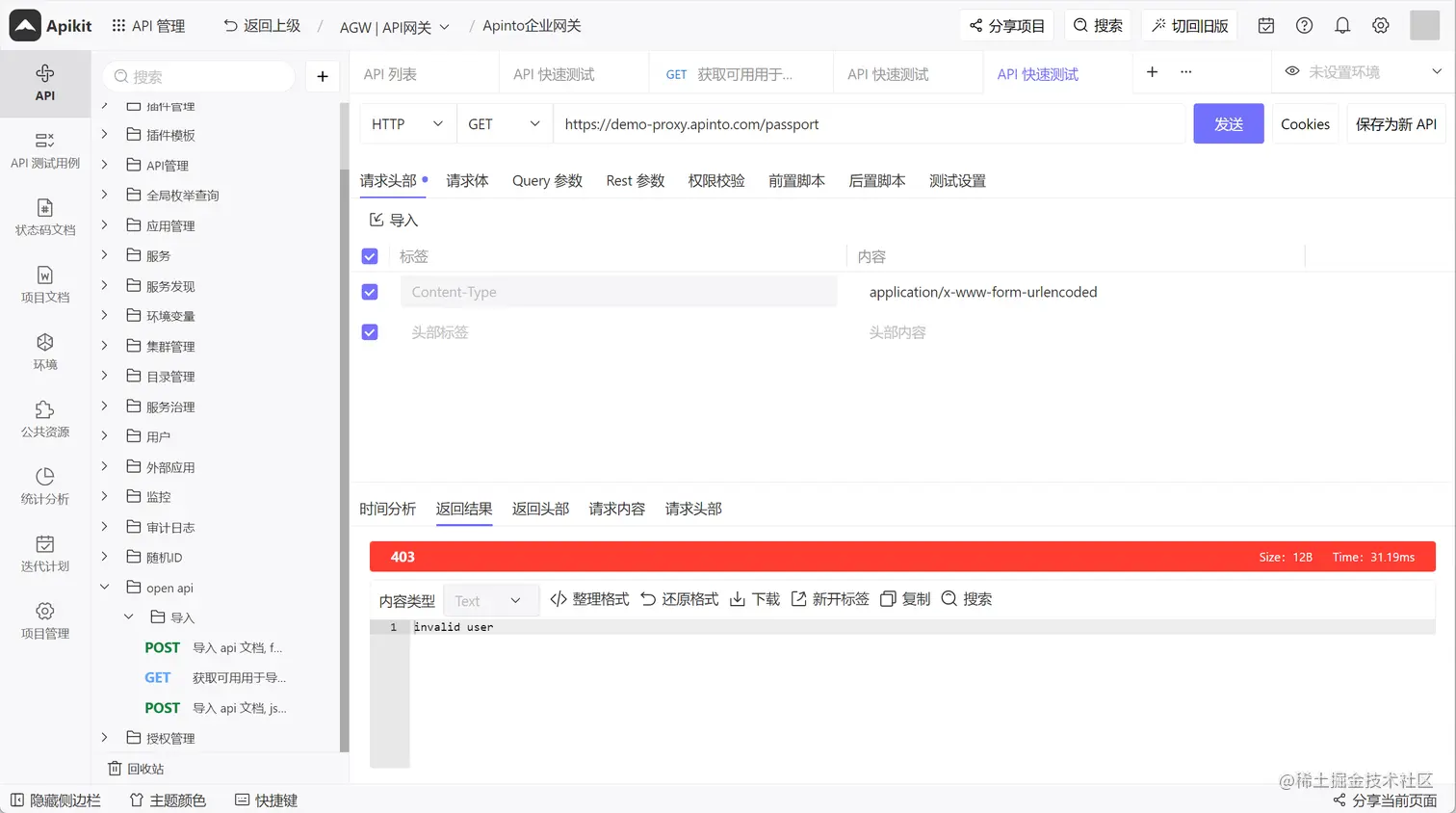Image resolution: width=1456 pixels, height=813 pixels.
Task: Click 切回旧版 button
Action: pyautogui.click(x=1190, y=26)
